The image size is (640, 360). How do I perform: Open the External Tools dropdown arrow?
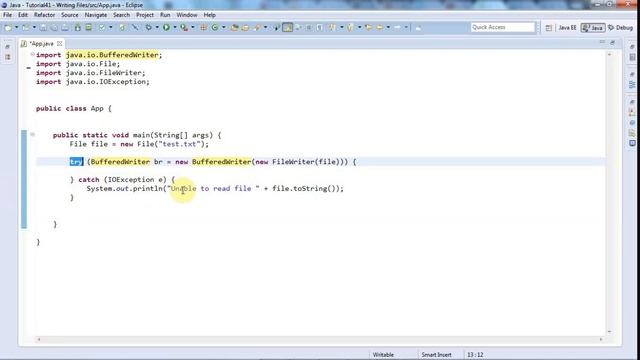[193, 28]
